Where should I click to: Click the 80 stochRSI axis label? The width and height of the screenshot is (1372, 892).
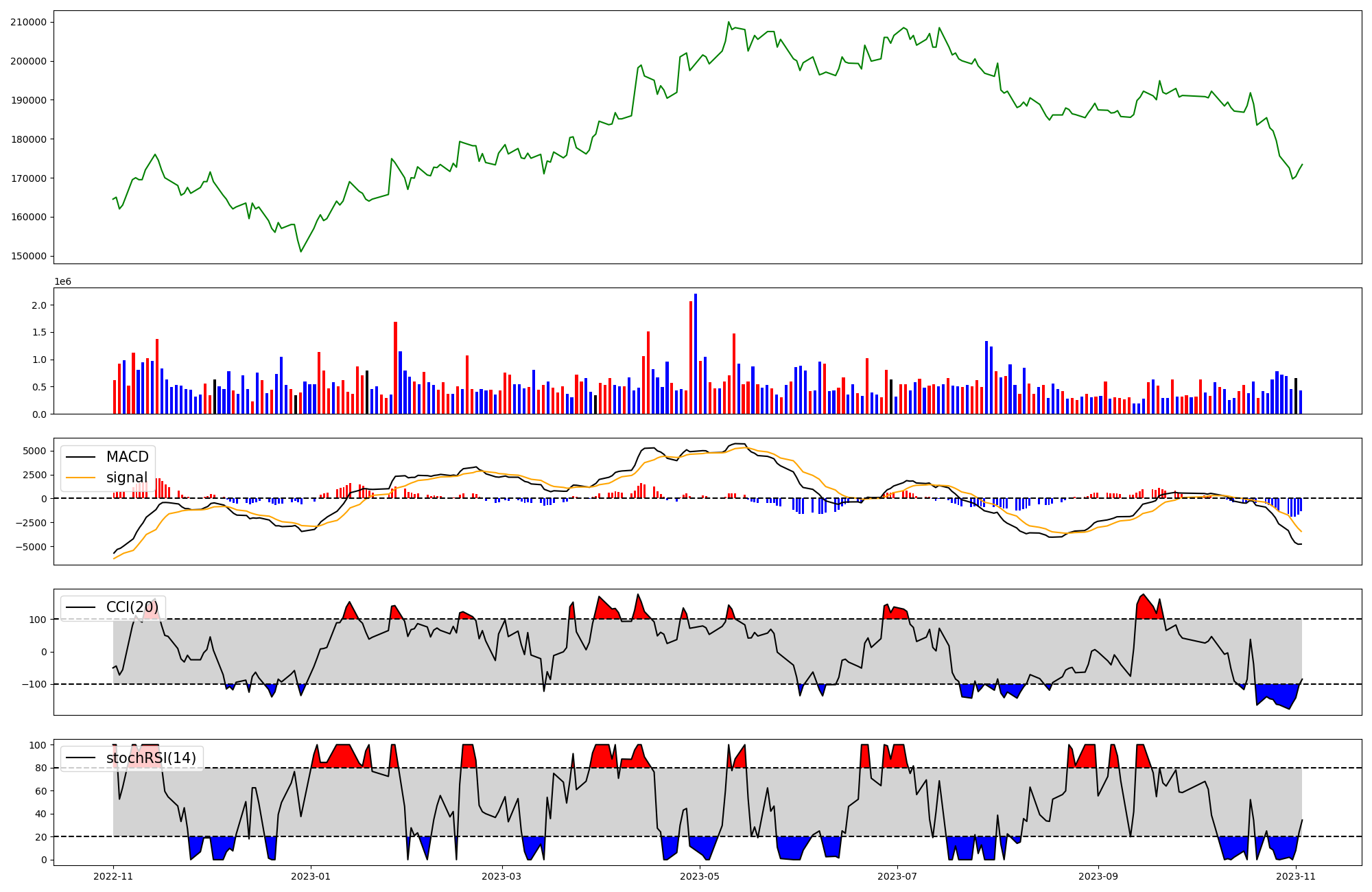coord(41,768)
